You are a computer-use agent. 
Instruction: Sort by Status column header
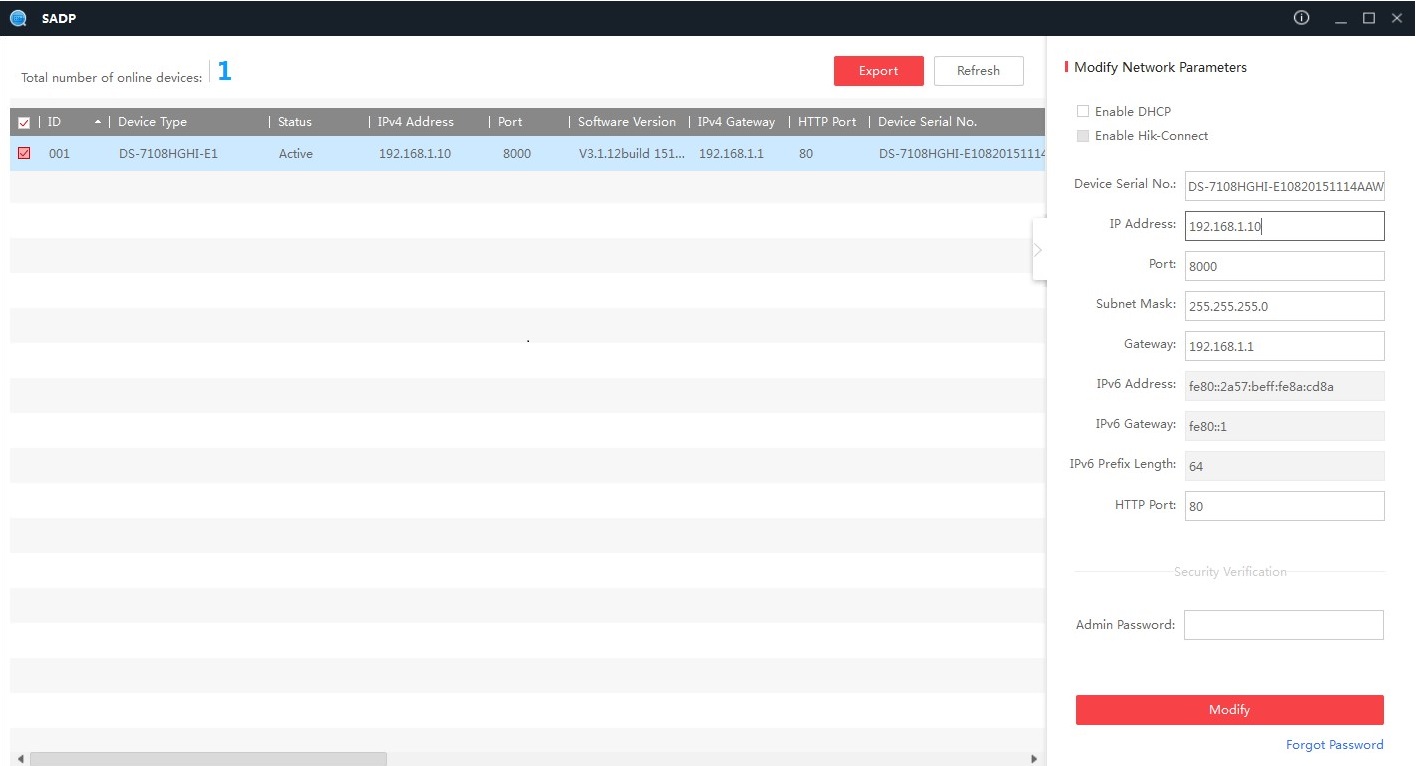(x=295, y=122)
